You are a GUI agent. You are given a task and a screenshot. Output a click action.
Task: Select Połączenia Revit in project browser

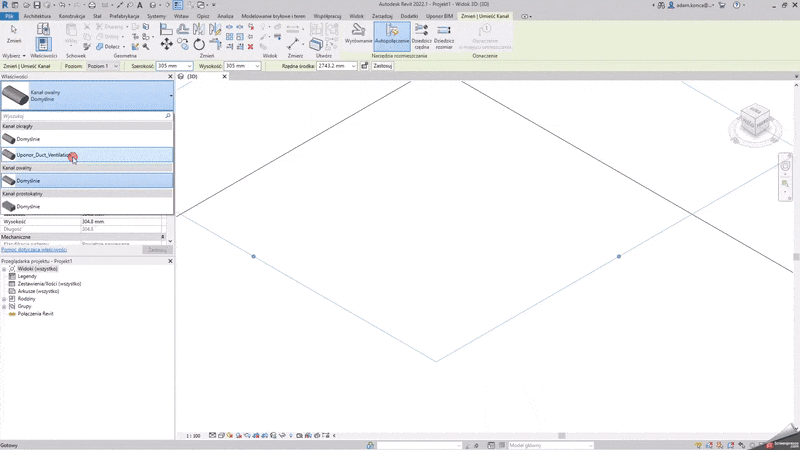coord(35,314)
